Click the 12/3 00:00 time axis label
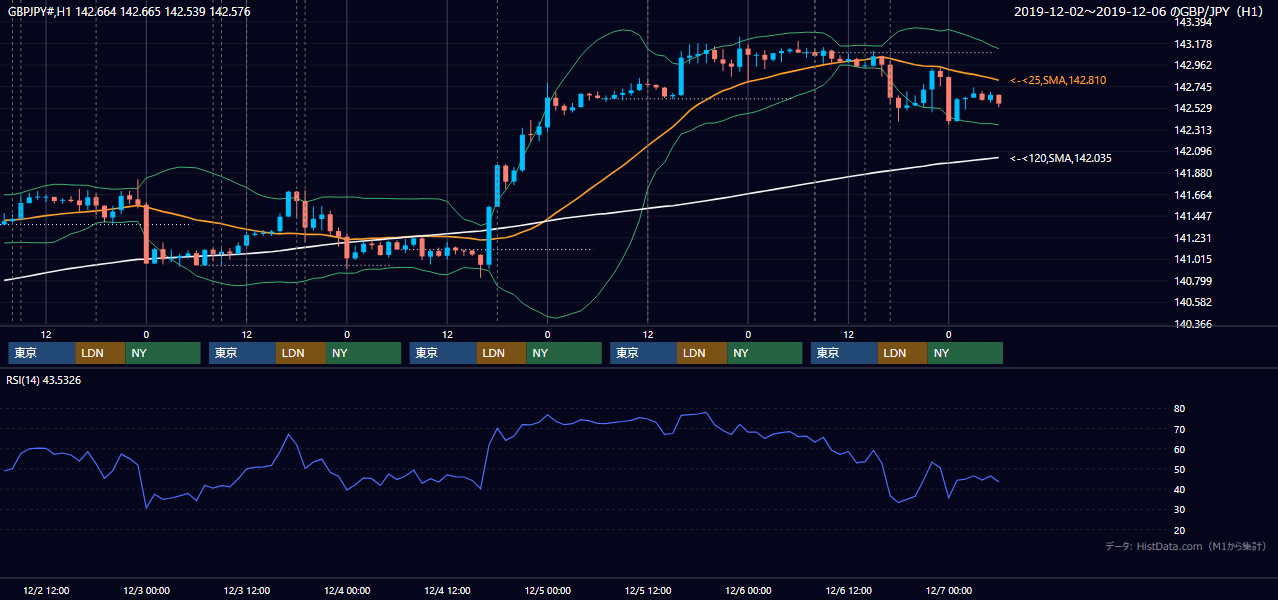 click(x=146, y=591)
